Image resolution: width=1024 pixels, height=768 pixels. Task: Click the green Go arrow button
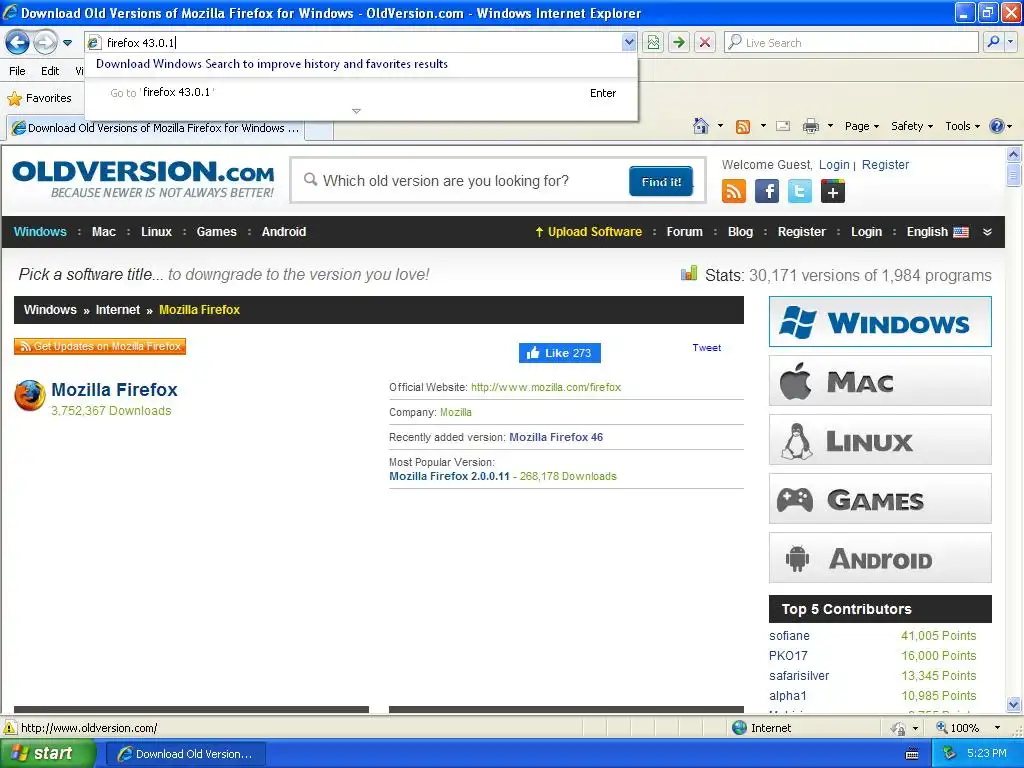pos(679,42)
